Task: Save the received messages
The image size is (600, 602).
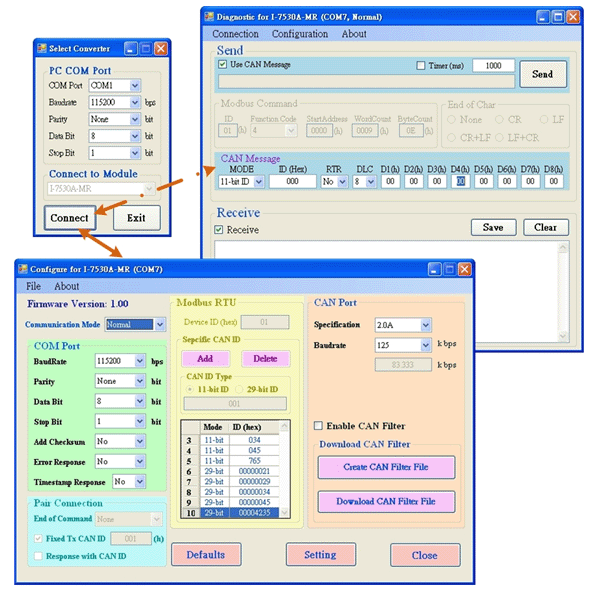Action: pos(493,227)
